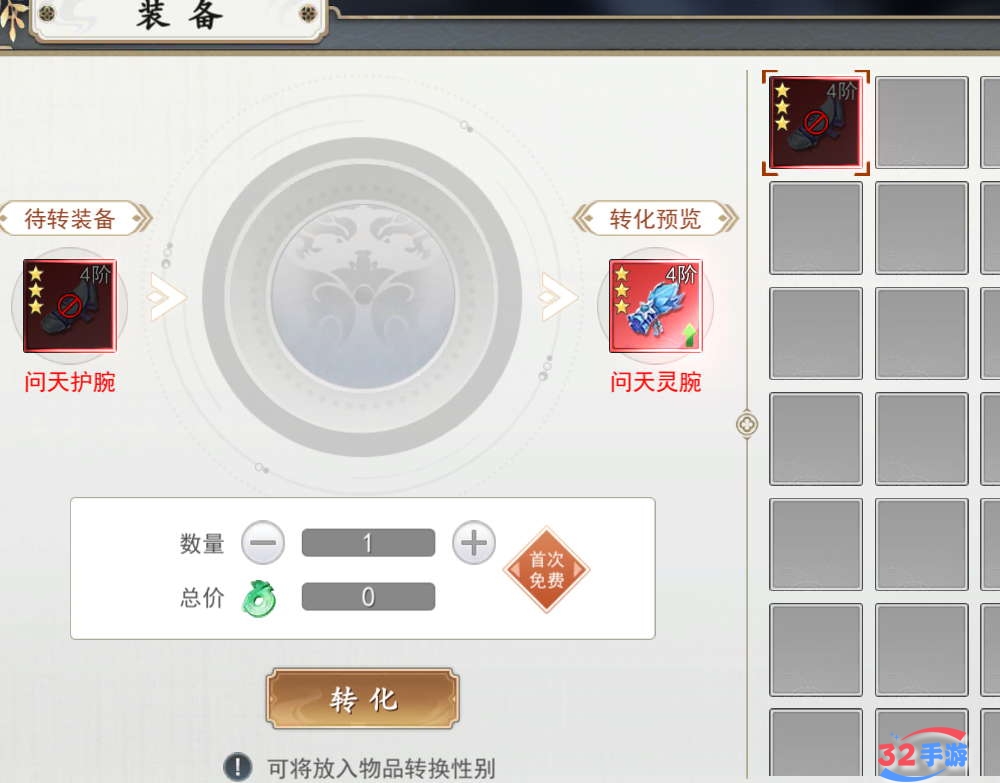Decrease quantity with the minus button
The height and width of the screenshot is (783, 1000).
pos(263,543)
